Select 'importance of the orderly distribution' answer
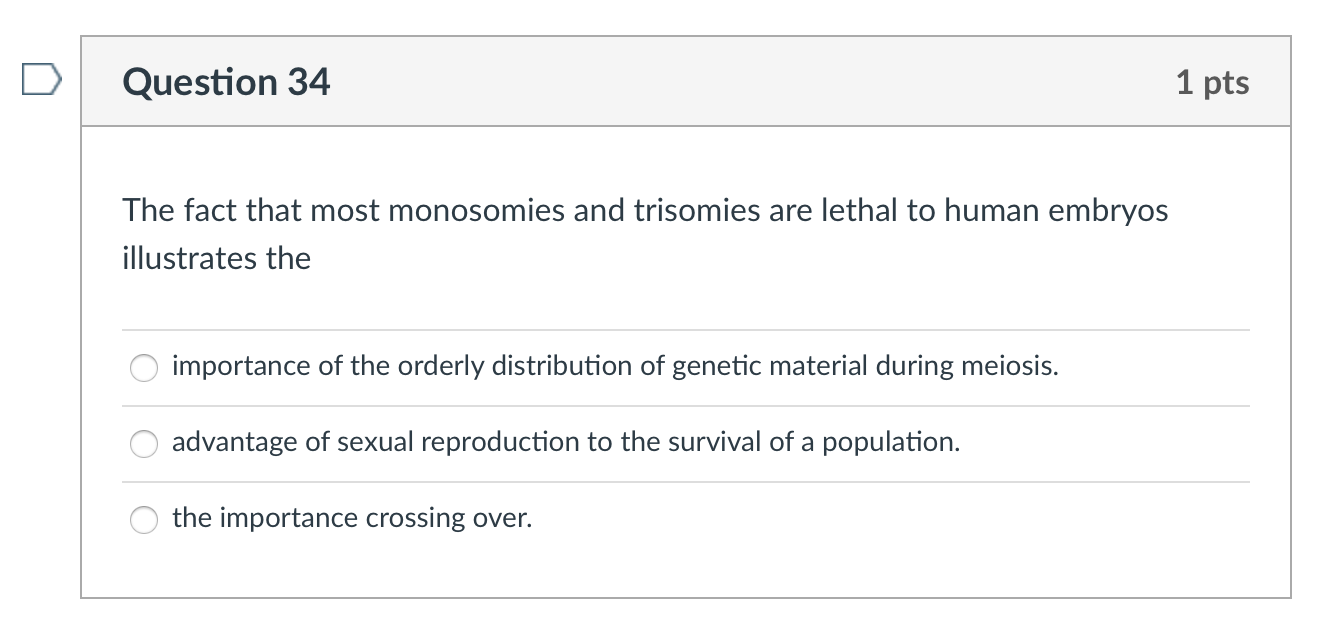Image resolution: width=1336 pixels, height=624 pixels. point(143,368)
